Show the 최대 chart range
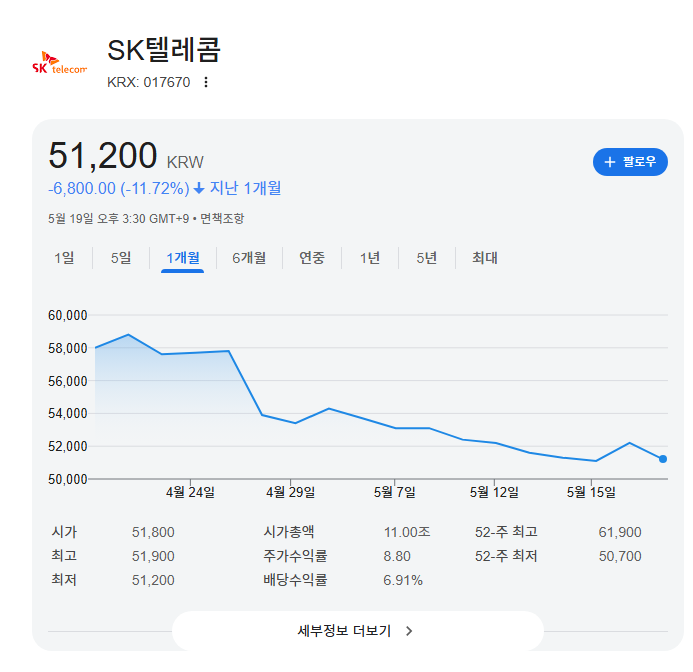693x672 pixels. (485, 258)
